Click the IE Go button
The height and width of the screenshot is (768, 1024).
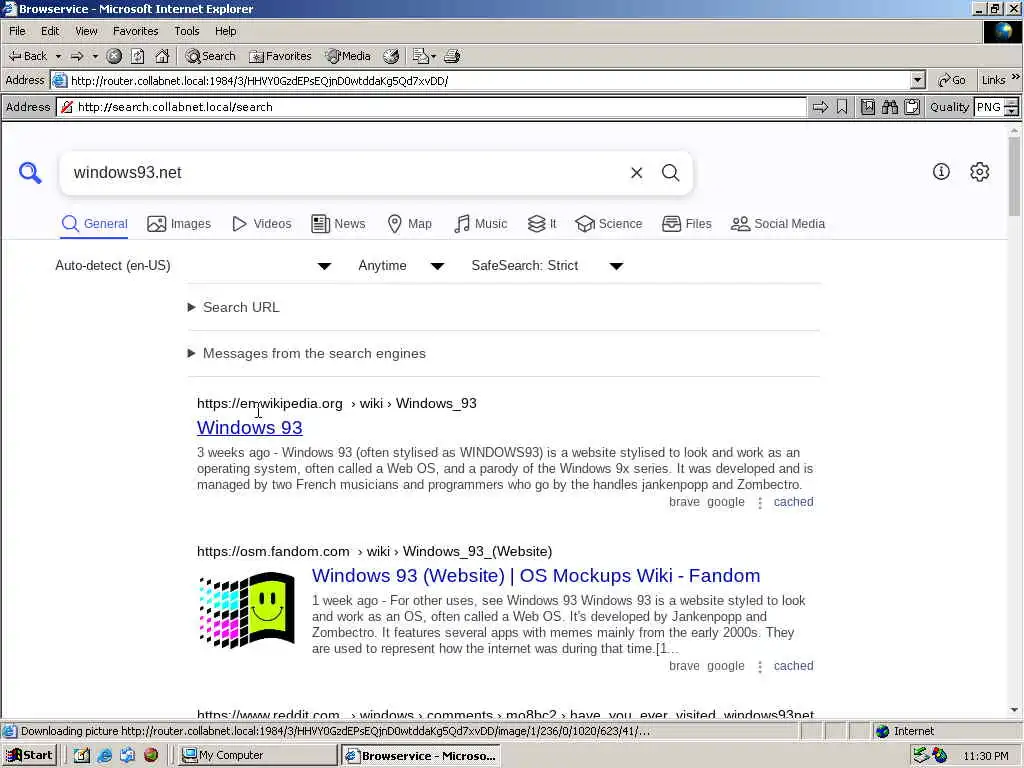pos(952,80)
